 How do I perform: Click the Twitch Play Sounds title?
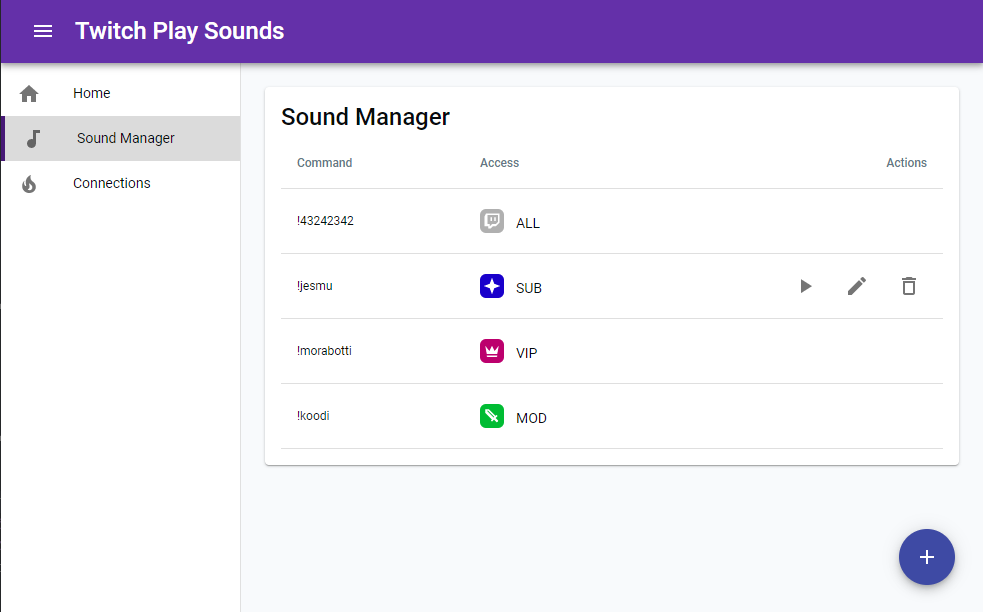[179, 31]
